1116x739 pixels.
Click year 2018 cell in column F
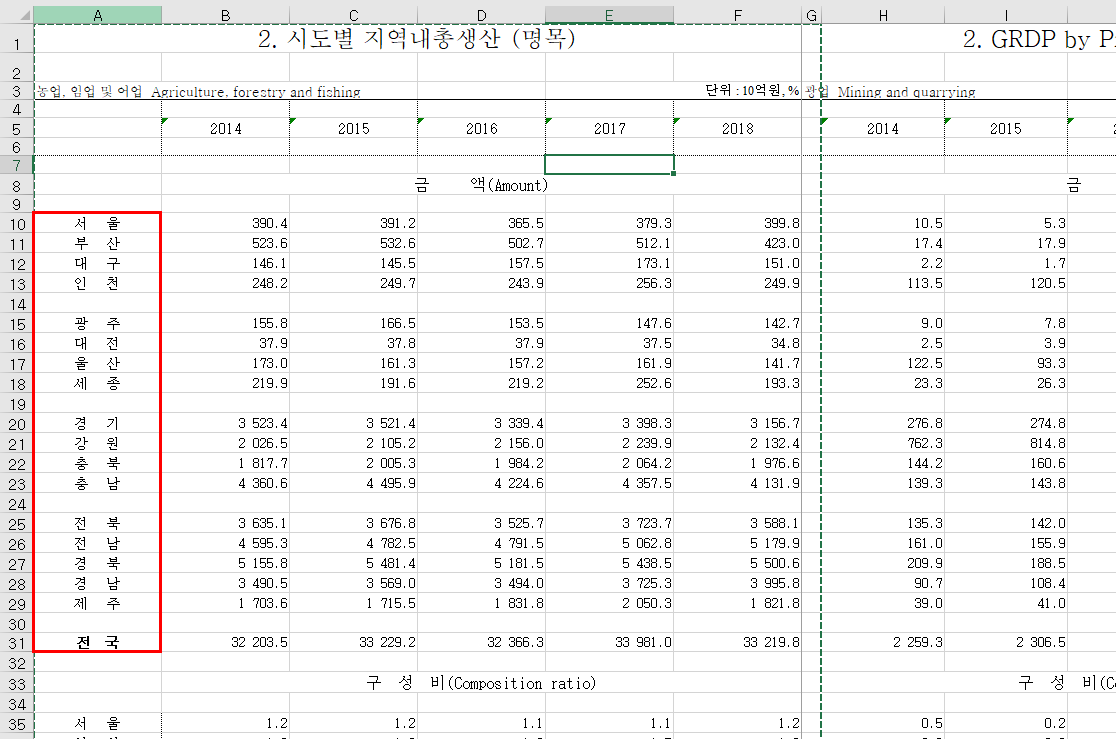pos(737,129)
